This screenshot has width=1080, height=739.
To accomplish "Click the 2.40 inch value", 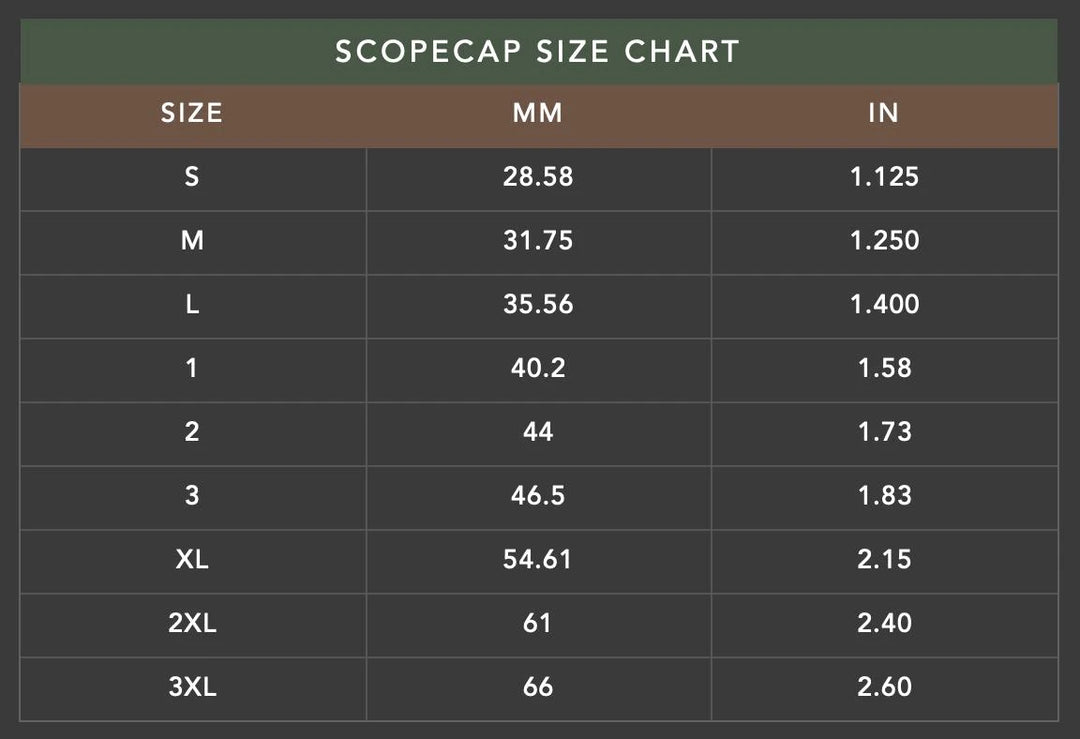I will pyautogui.click(x=884, y=623).
